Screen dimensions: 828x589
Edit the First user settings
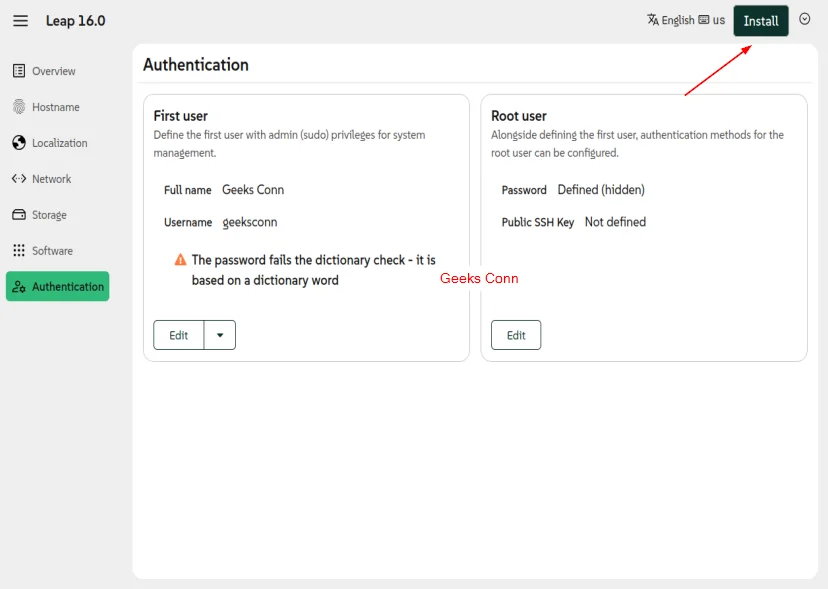(179, 335)
